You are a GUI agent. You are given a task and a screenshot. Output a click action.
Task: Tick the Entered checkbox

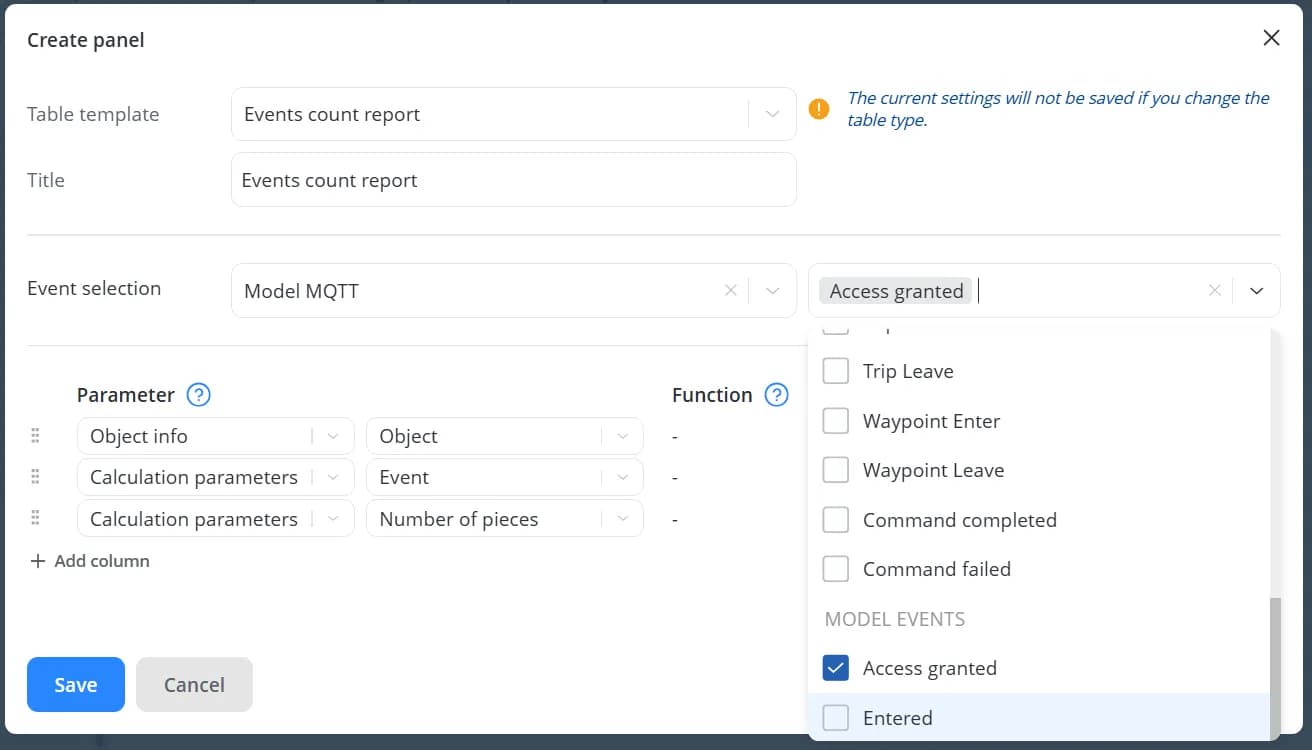coord(835,718)
